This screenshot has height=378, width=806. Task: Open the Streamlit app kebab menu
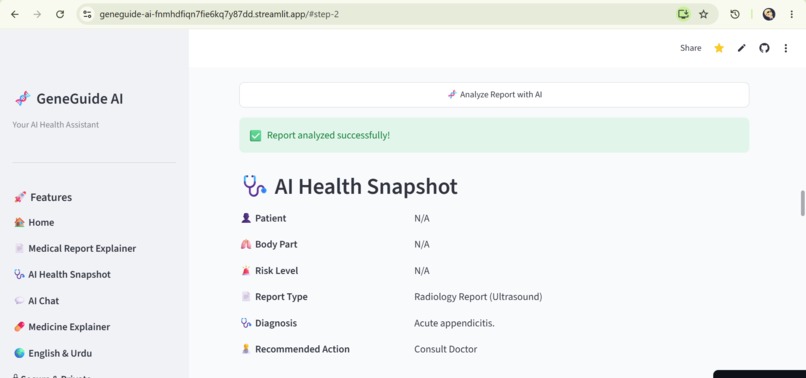point(785,48)
